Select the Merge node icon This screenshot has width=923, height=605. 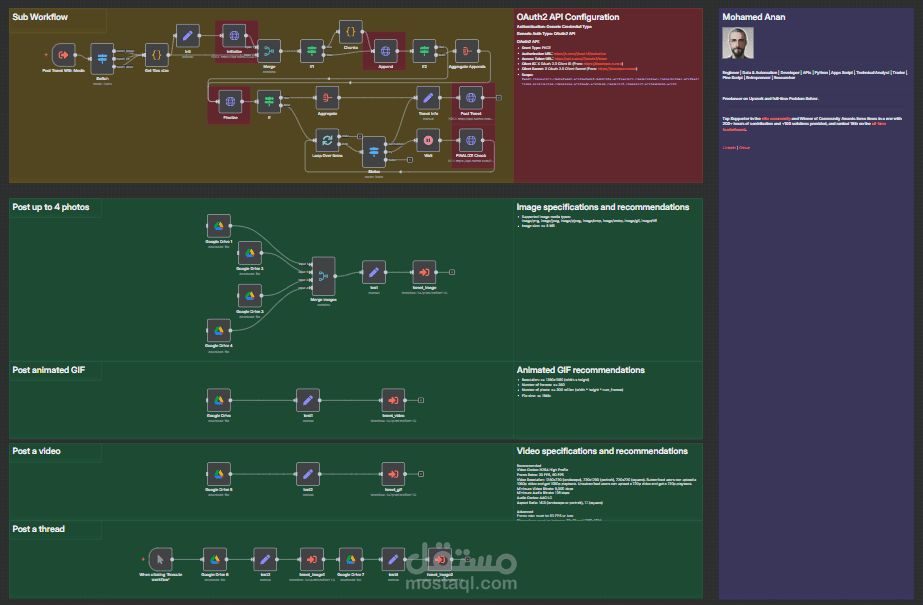coord(268,49)
